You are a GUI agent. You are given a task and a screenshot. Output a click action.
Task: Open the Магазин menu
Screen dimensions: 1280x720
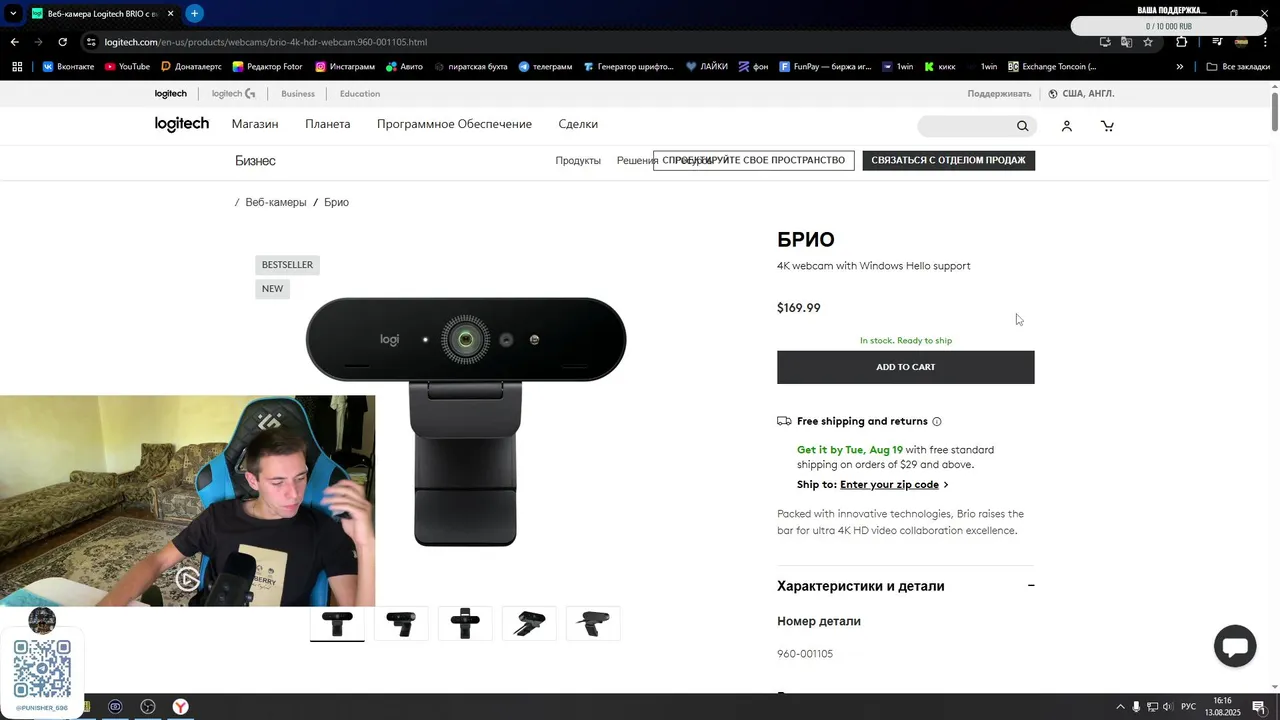click(x=255, y=124)
